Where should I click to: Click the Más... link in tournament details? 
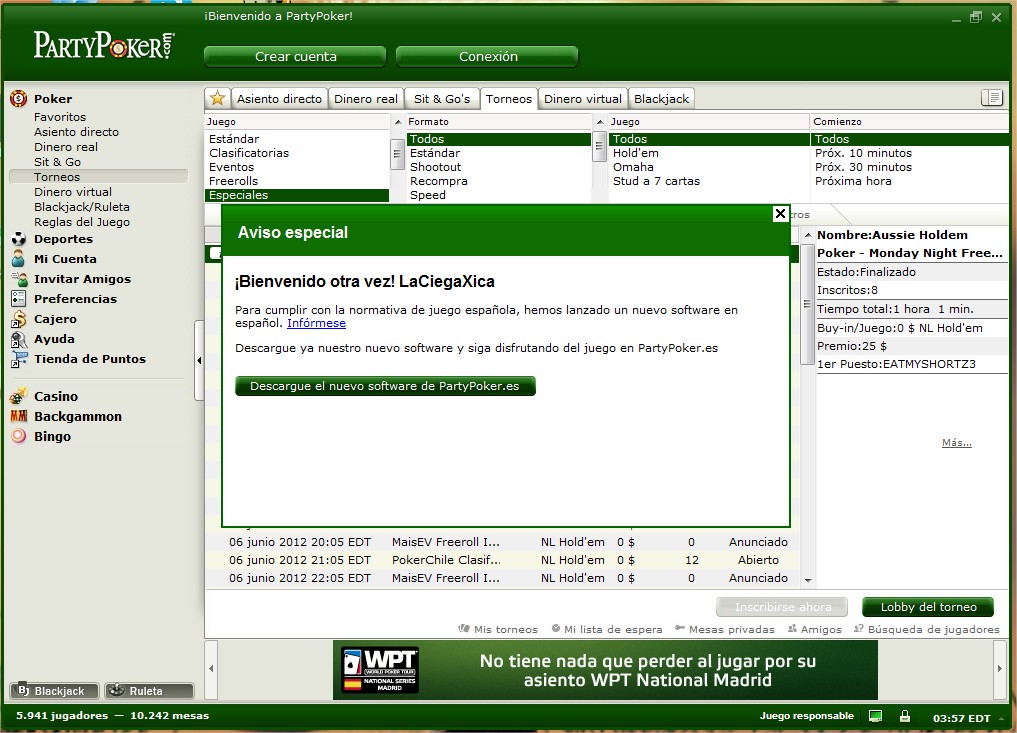pyautogui.click(x=957, y=442)
